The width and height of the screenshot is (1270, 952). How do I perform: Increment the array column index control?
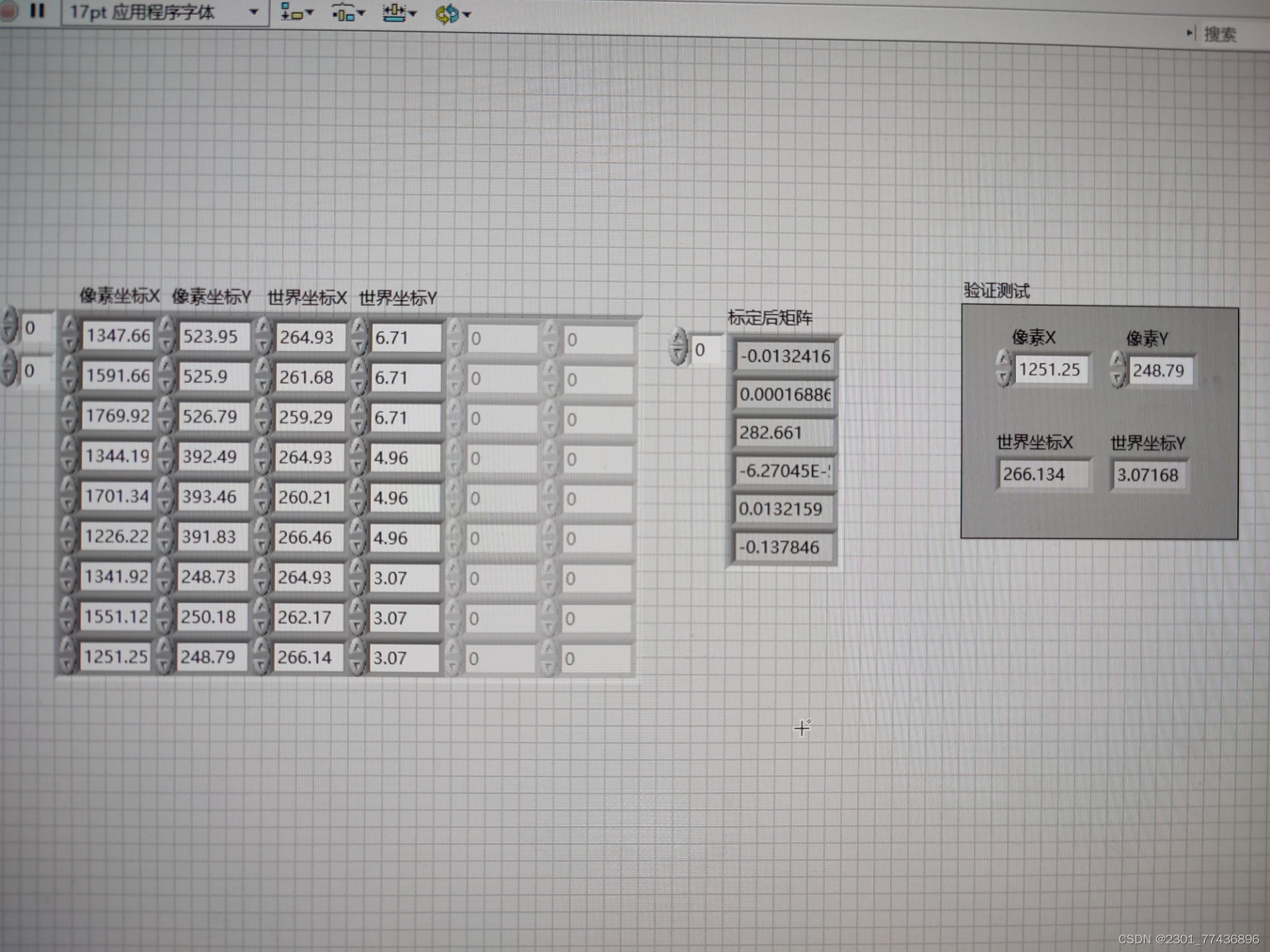(9, 362)
